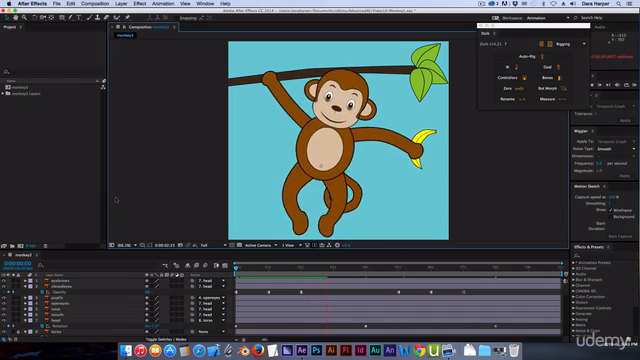The image size is (640, 360).
Task: Toggle visibility eye of nose layer
Action: click(x=4, y=309)
